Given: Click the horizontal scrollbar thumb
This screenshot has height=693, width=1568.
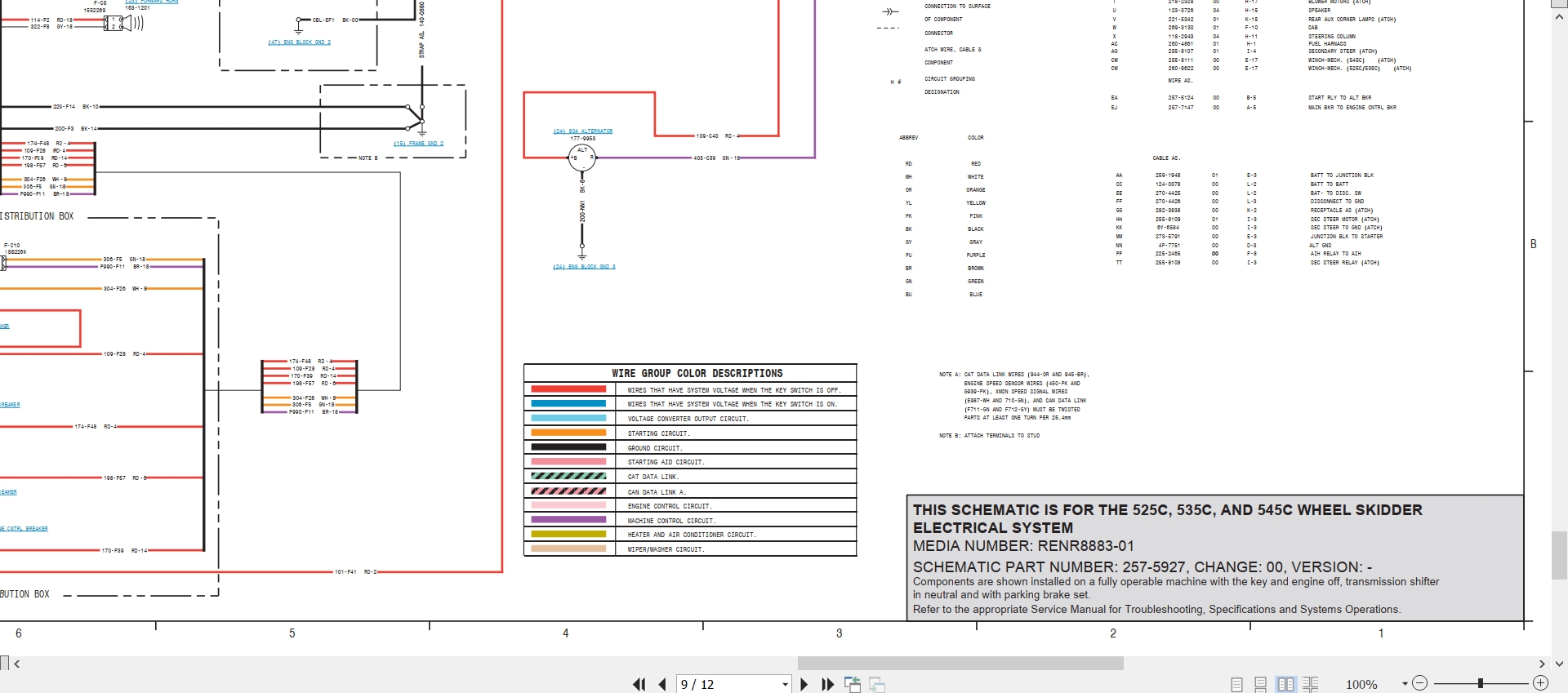Looking at the screenshot, I should (x=960, y=664).
